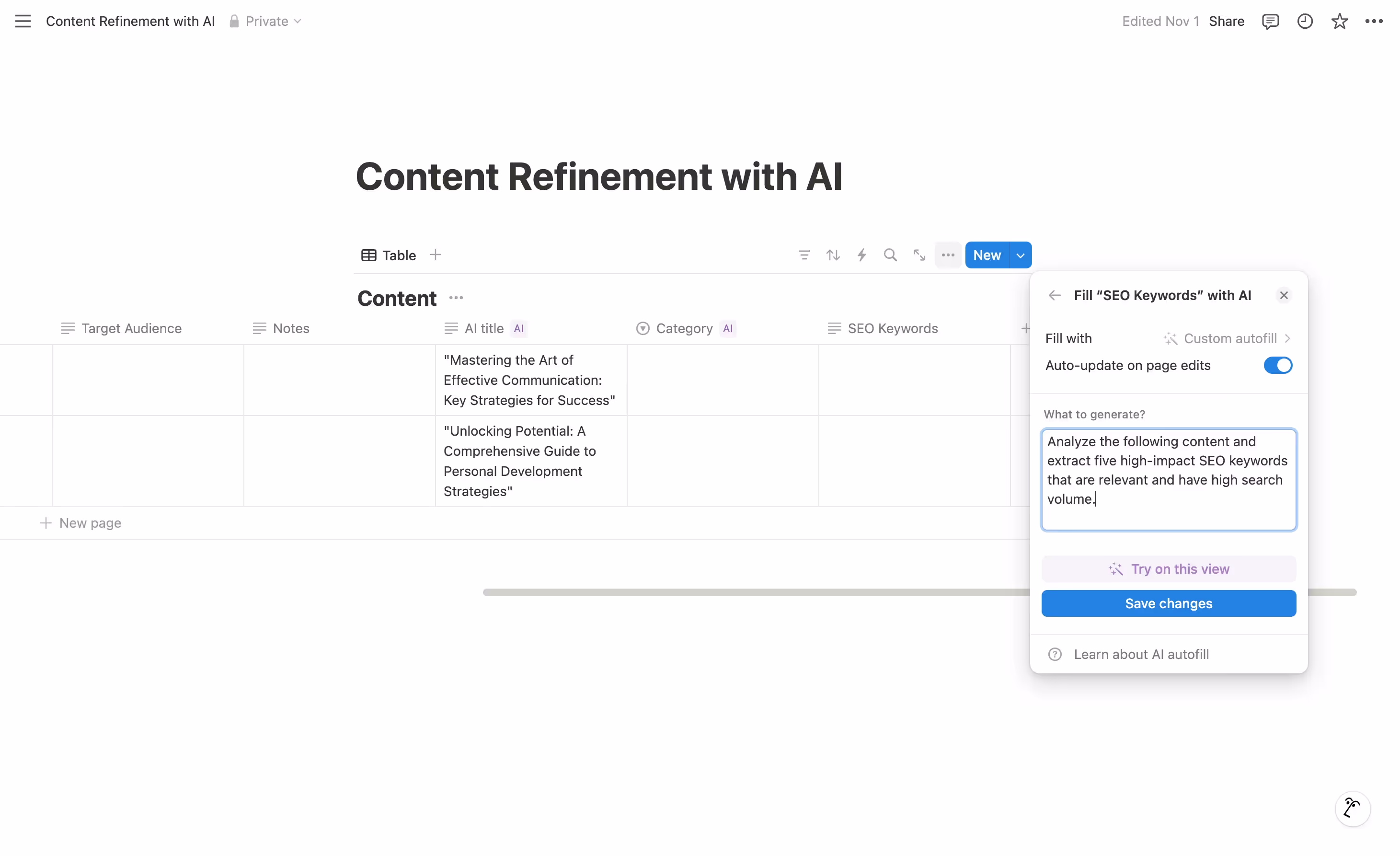The image size is (1400, 856).
Task: Open SEO Keywords column header menu
Action: 892,328
